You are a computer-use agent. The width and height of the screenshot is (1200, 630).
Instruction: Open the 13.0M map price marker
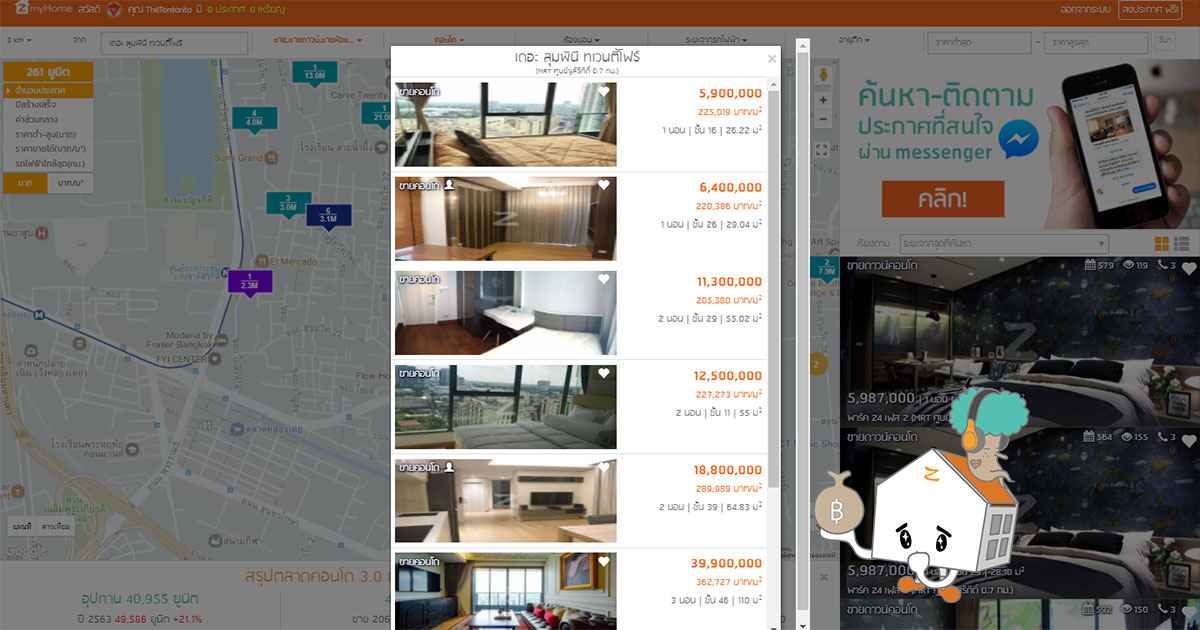(314, 73)
